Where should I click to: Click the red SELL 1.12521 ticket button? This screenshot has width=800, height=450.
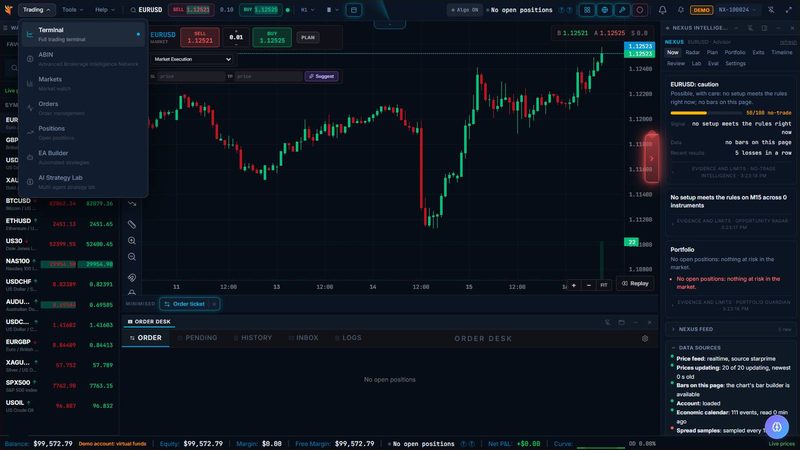200,37
